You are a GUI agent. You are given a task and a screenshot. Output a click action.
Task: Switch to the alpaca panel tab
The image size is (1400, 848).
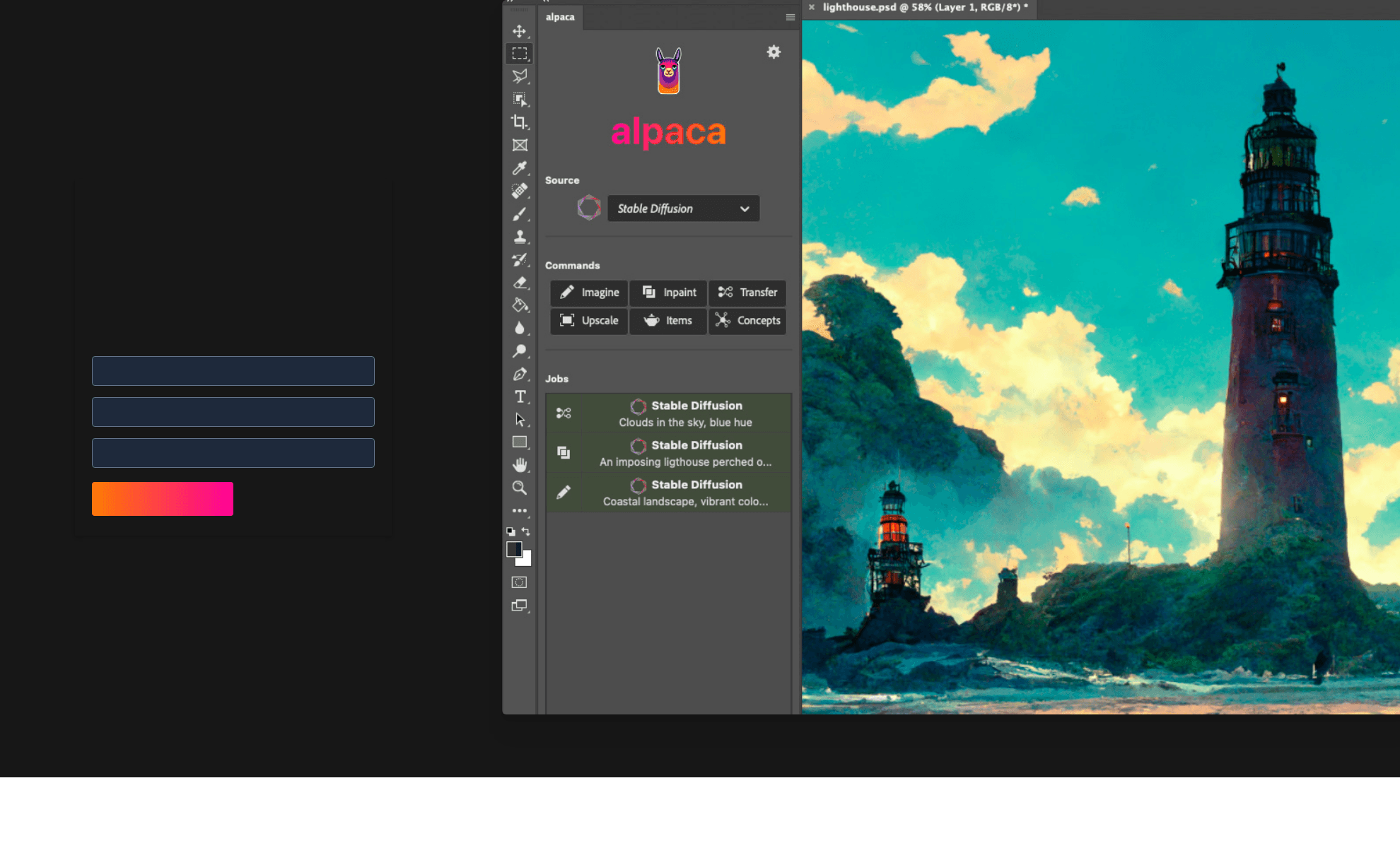pyautogui.click(x=560, y=17)
